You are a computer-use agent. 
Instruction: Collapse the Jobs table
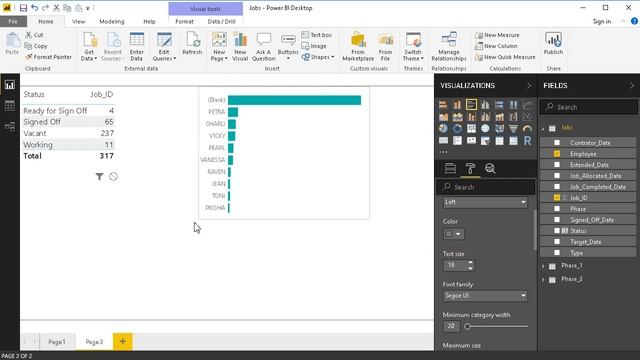click(x=543, y=129)
